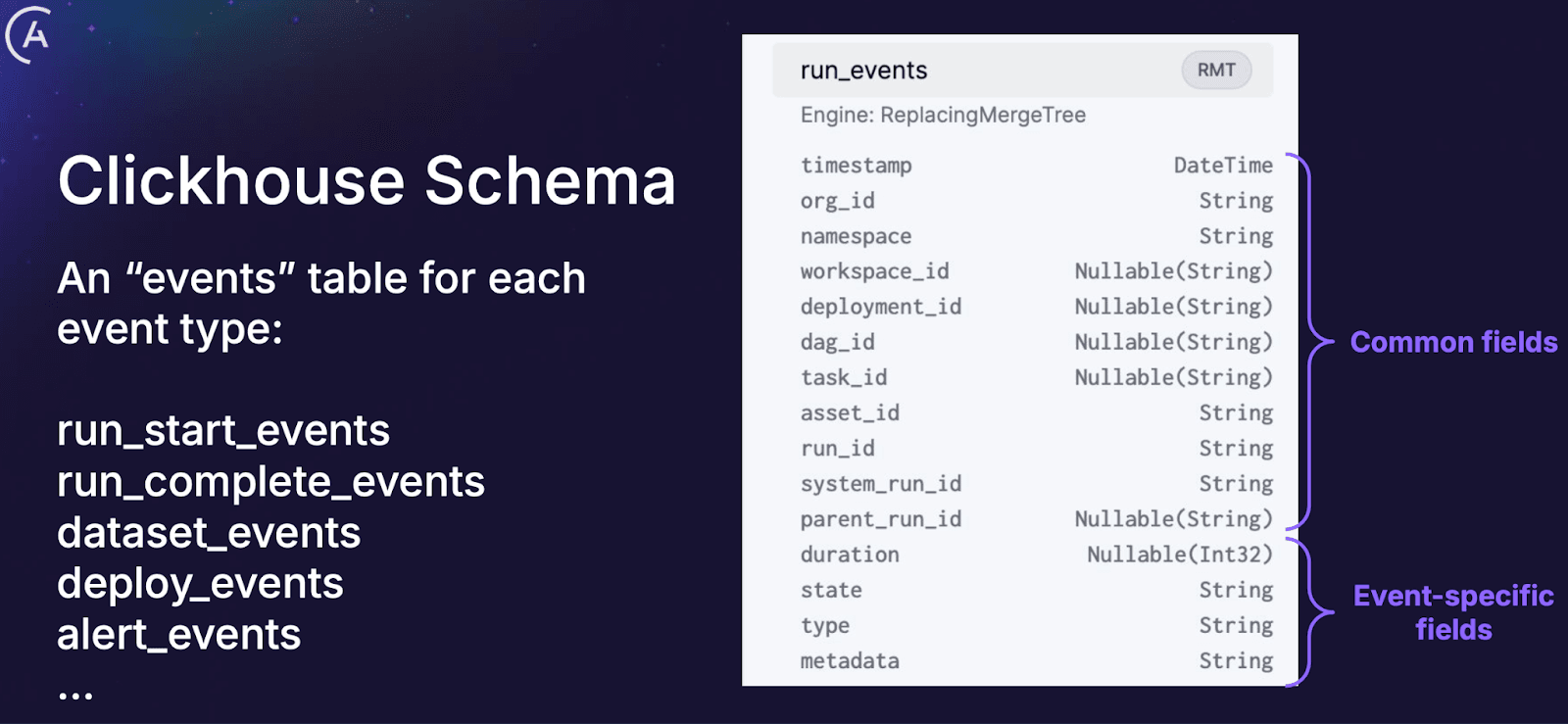Image resolution: width=1568 pixels, height=724 pixels.
Task: Select the timestamp field row
Action: coord(1035,166)
